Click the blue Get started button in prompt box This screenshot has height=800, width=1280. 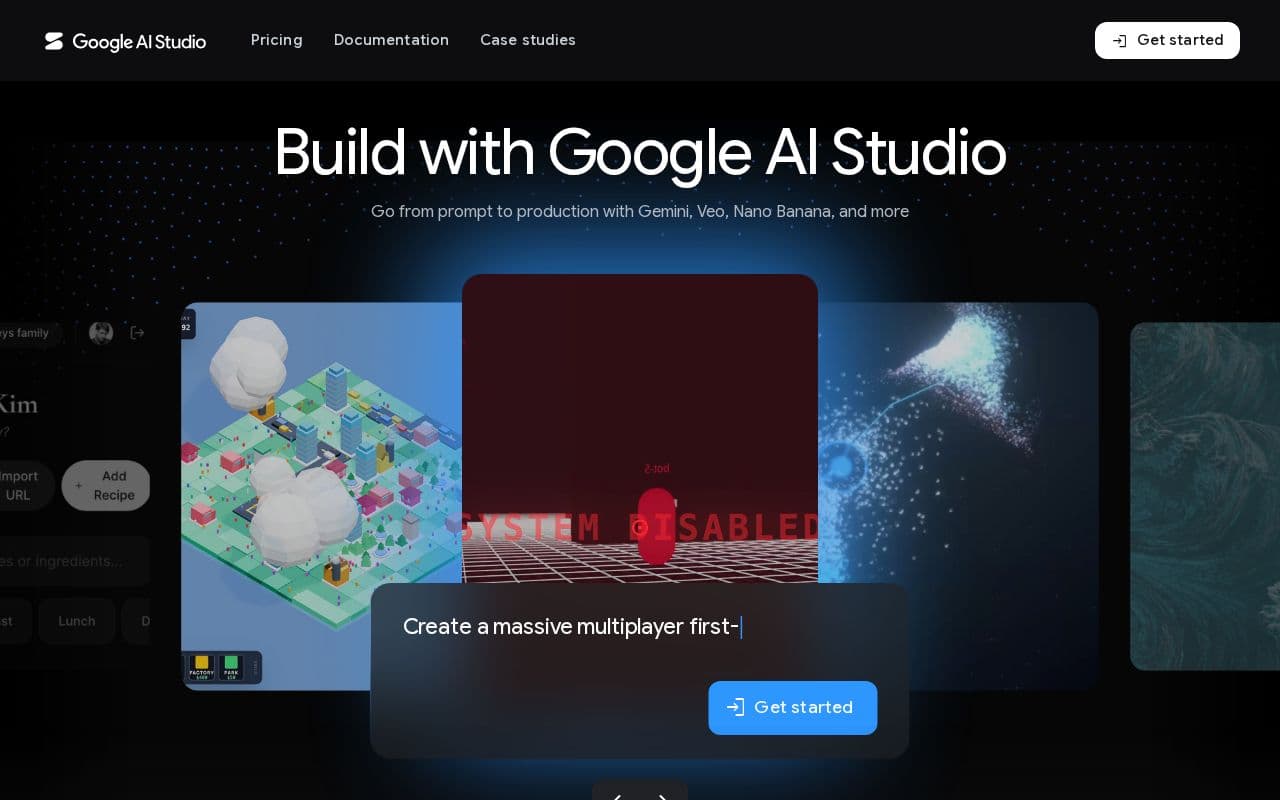(x=793, y=708)
